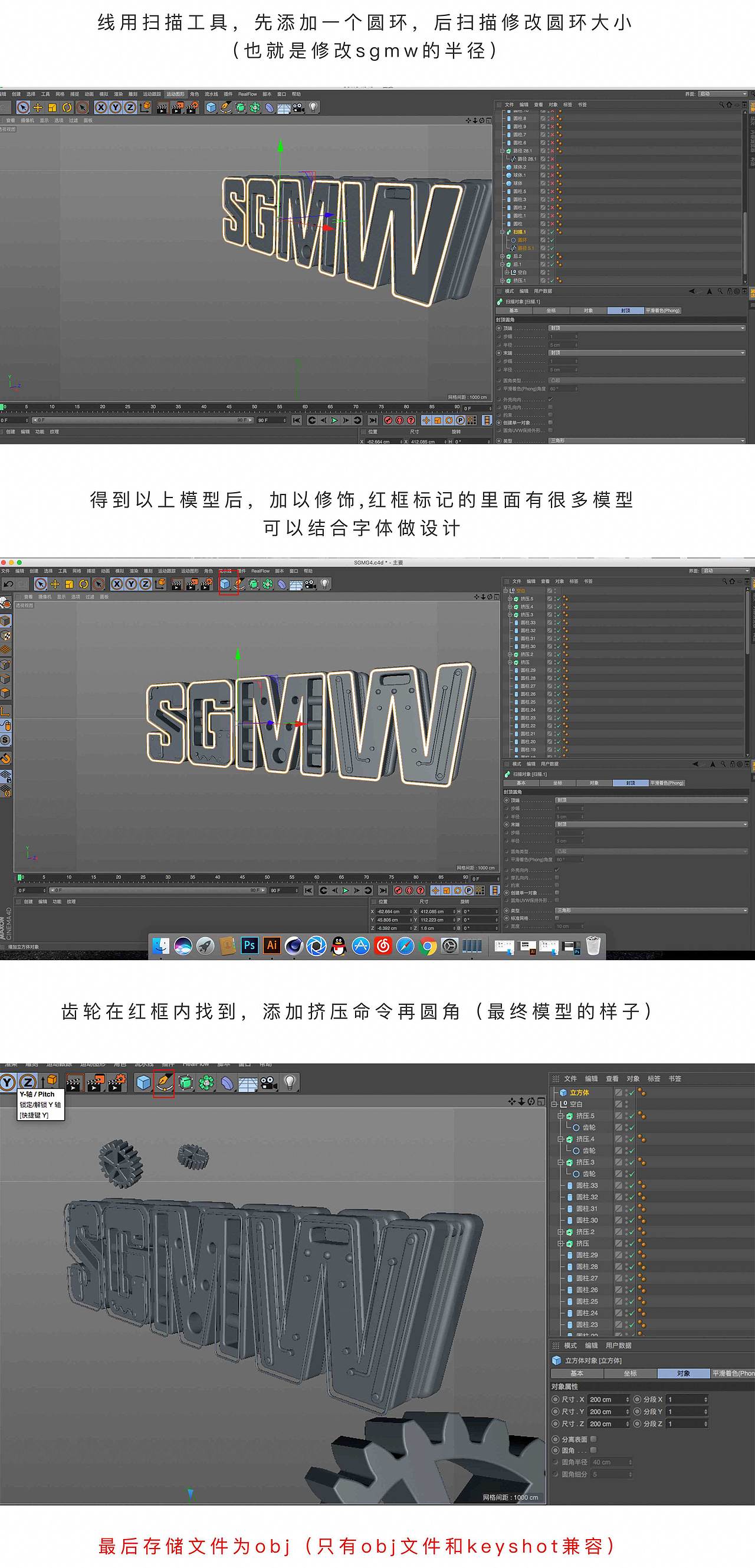The height and width of the screenshot is (1568, 755).
Task: Toggle the Y-axis lock in bottom screenshot
Action: [7, 1082]
